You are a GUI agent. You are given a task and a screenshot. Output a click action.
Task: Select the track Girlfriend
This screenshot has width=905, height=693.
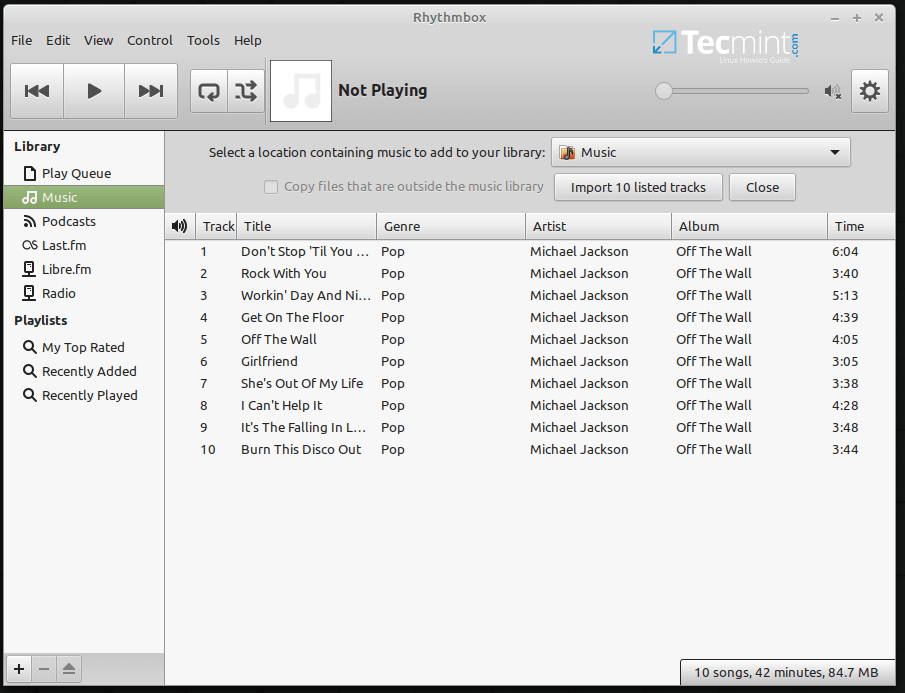[x=530, y=361]
